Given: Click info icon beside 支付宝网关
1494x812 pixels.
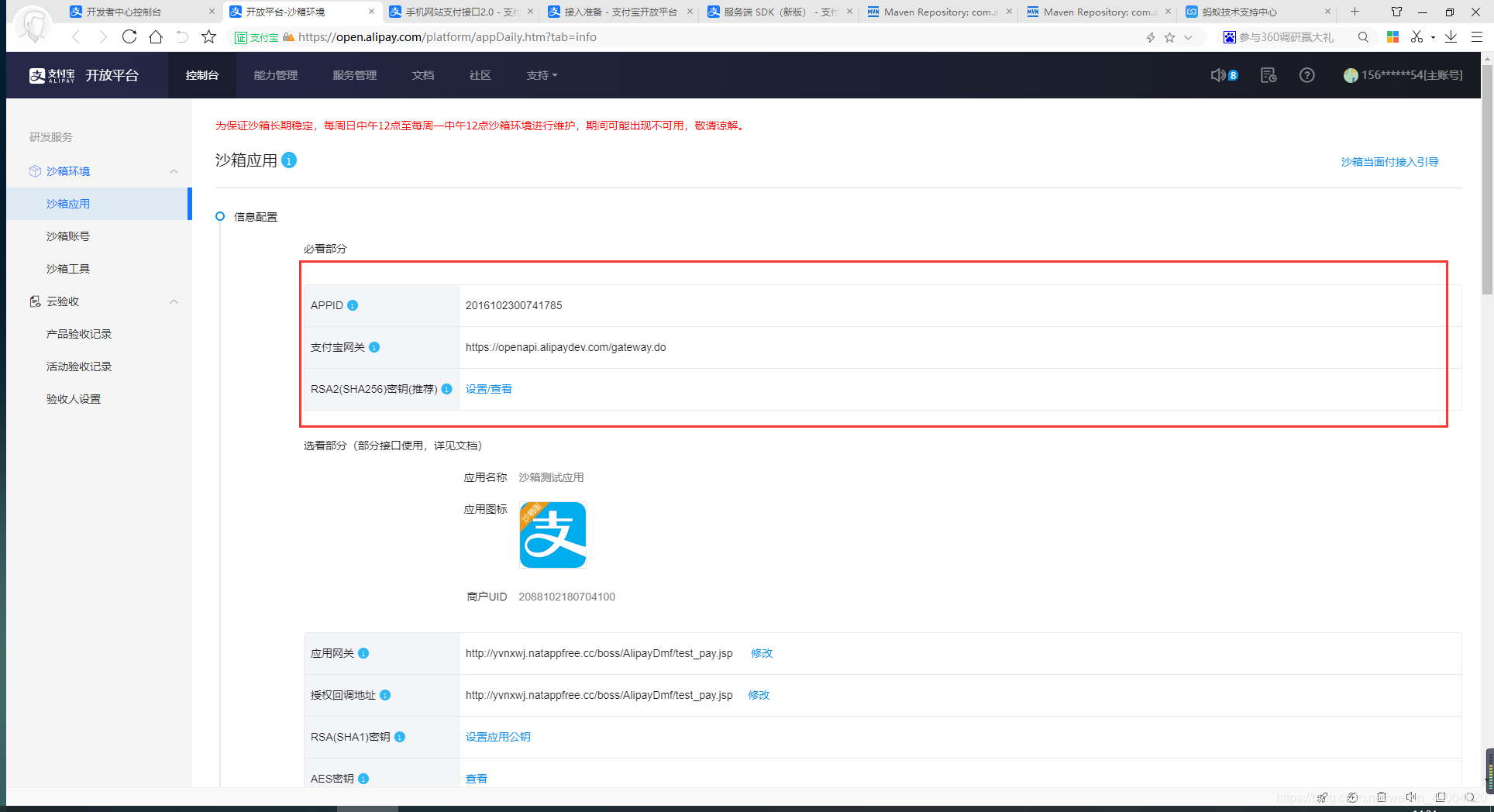Looking at the screenshot, I should 374,347.
